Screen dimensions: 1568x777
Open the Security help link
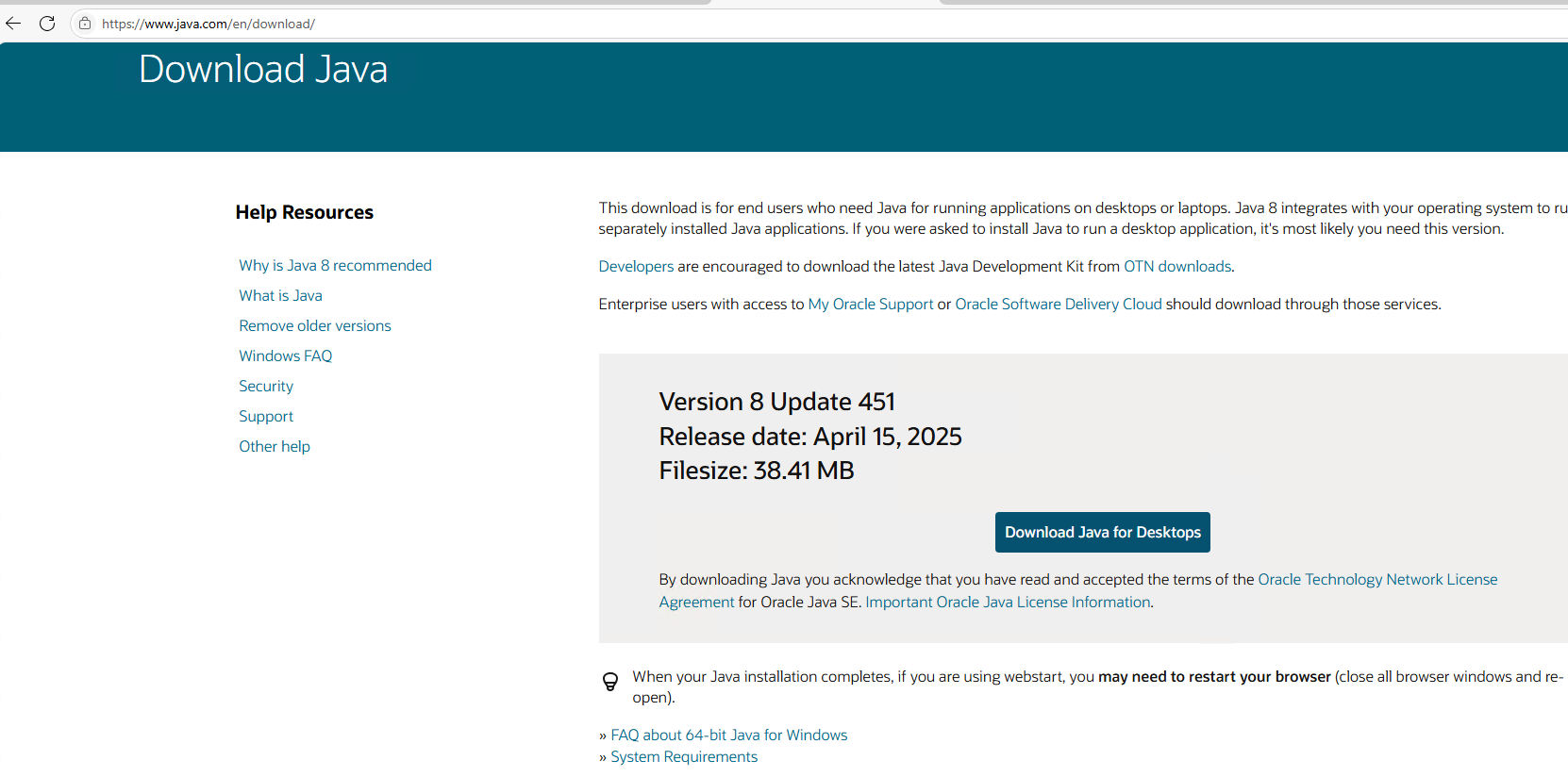point(266,387)
